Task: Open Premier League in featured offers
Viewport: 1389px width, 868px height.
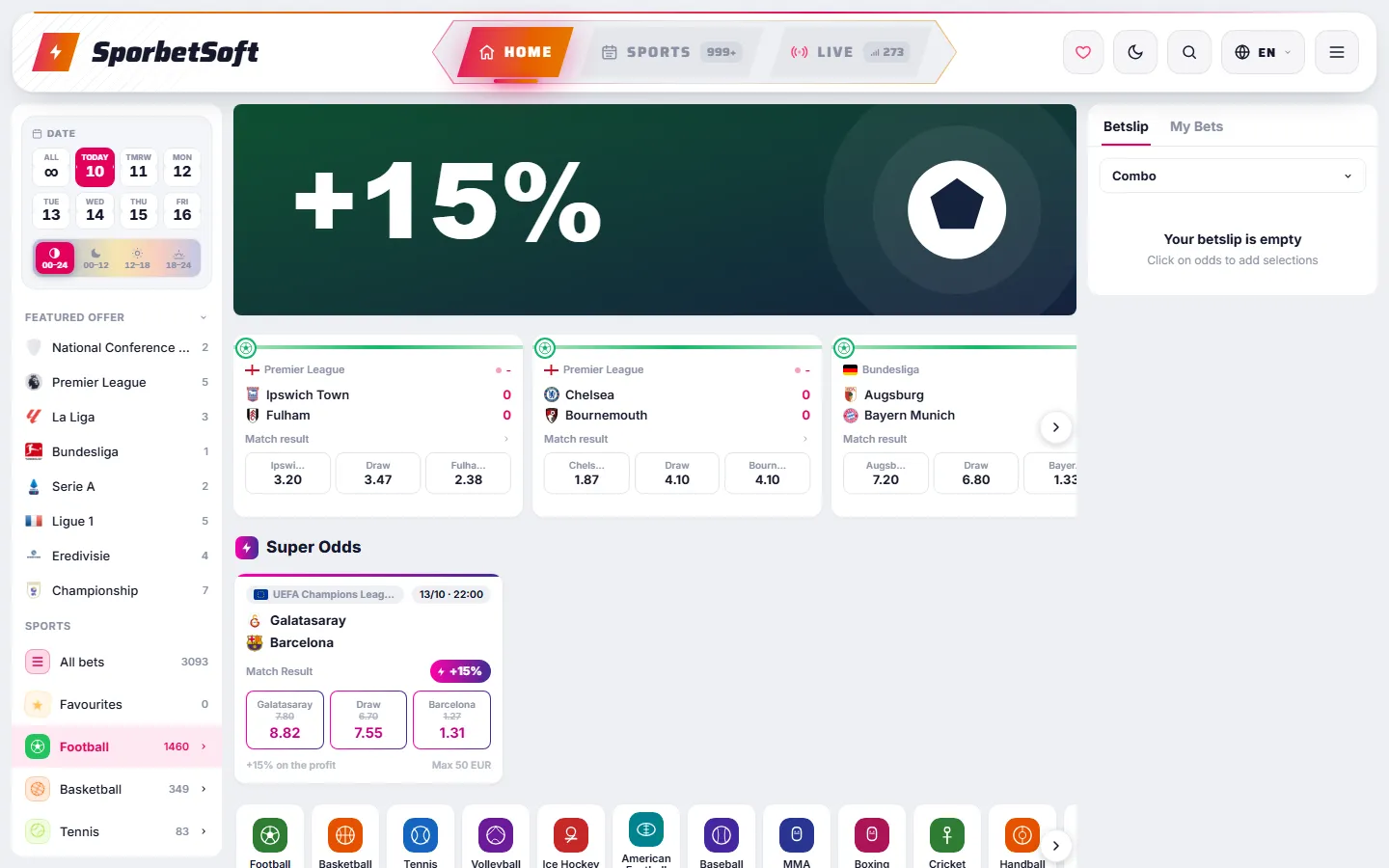Action: (x=117, y=382)
